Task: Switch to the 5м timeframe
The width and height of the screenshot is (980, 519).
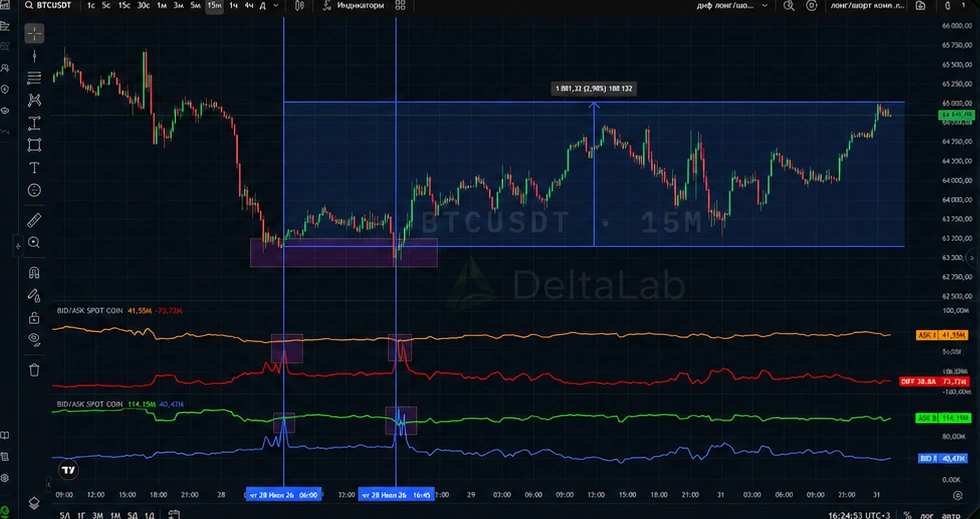Action: (196, 6)
